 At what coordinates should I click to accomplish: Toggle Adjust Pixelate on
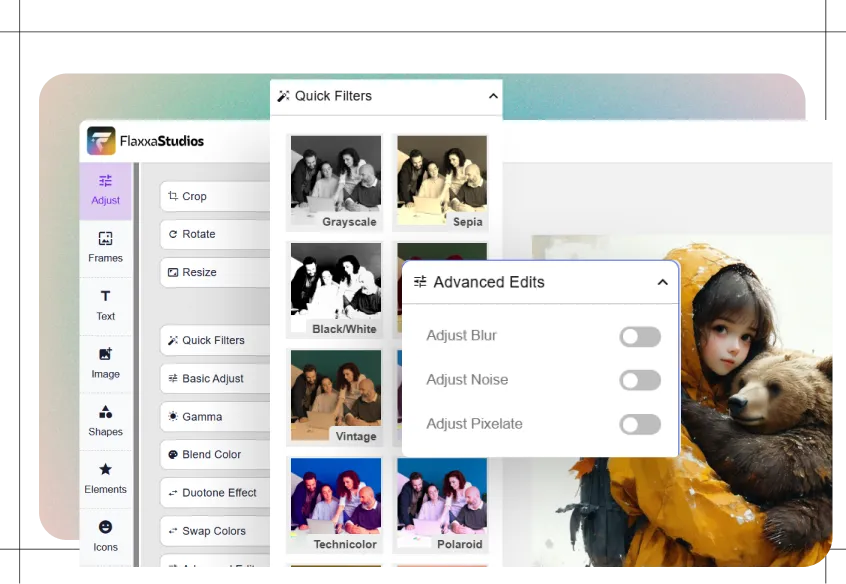640,424
